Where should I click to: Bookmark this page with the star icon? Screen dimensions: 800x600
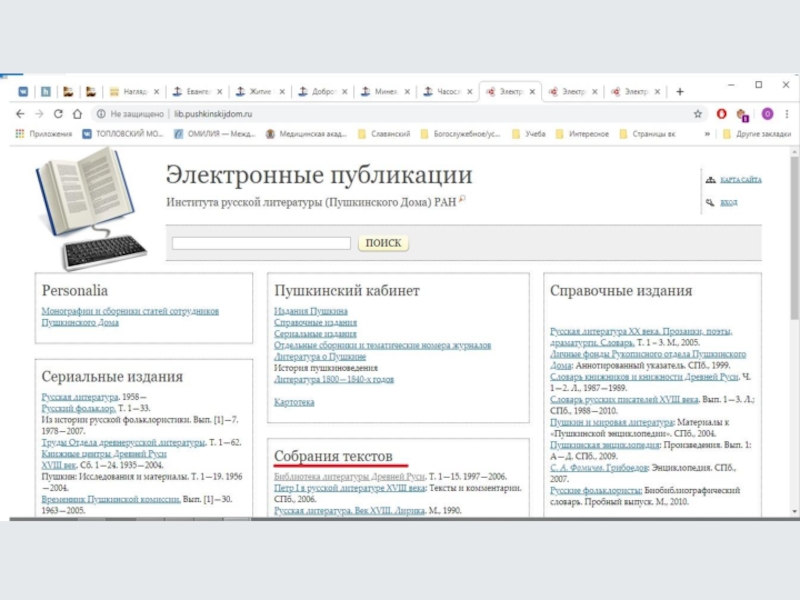[697, 114]
